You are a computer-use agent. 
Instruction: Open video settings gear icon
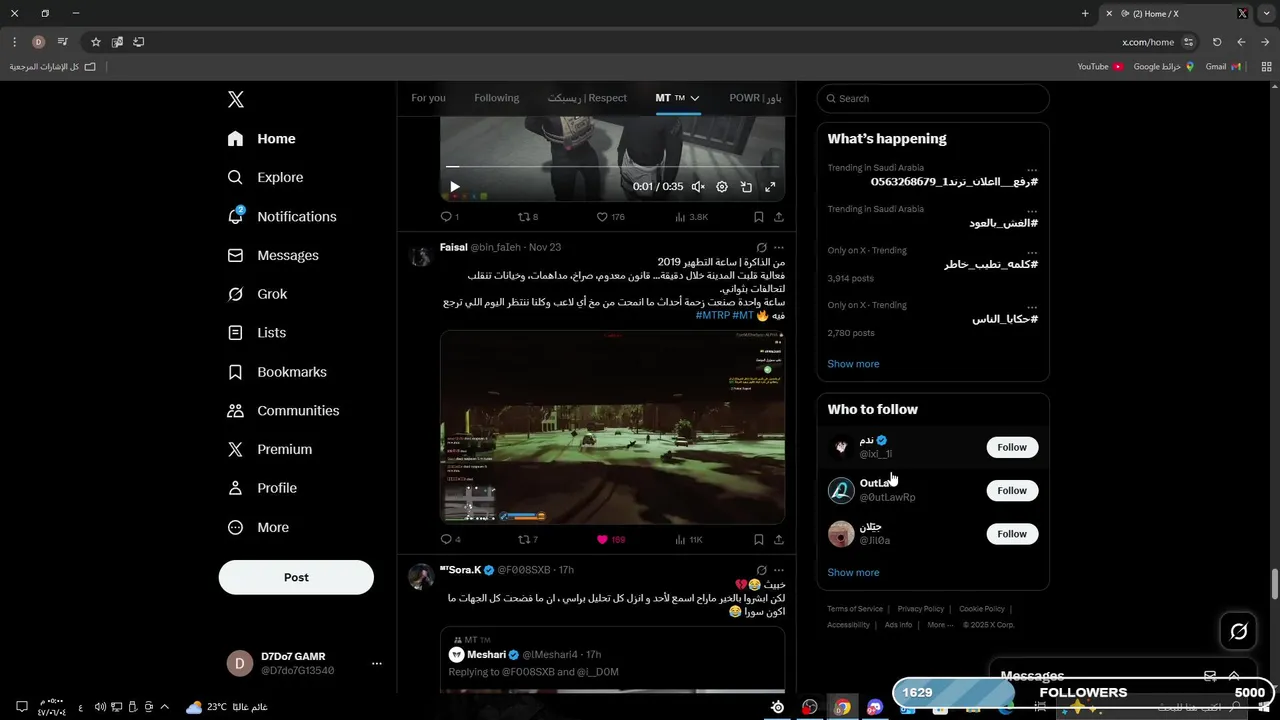click(x=722, y=187)
